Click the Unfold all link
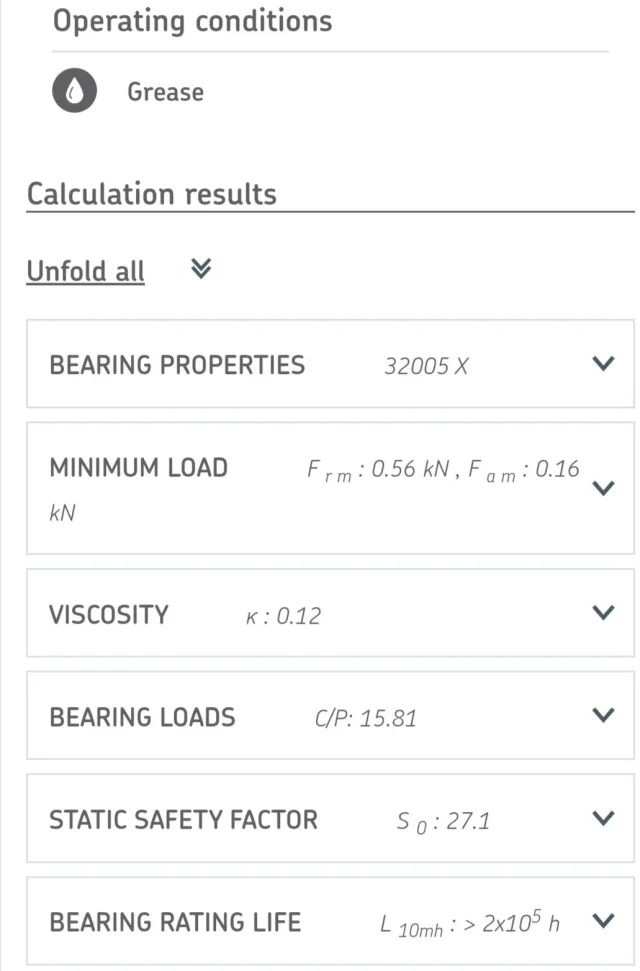The image size is (640, 971). pyautogui.click(x=85, y=271)
